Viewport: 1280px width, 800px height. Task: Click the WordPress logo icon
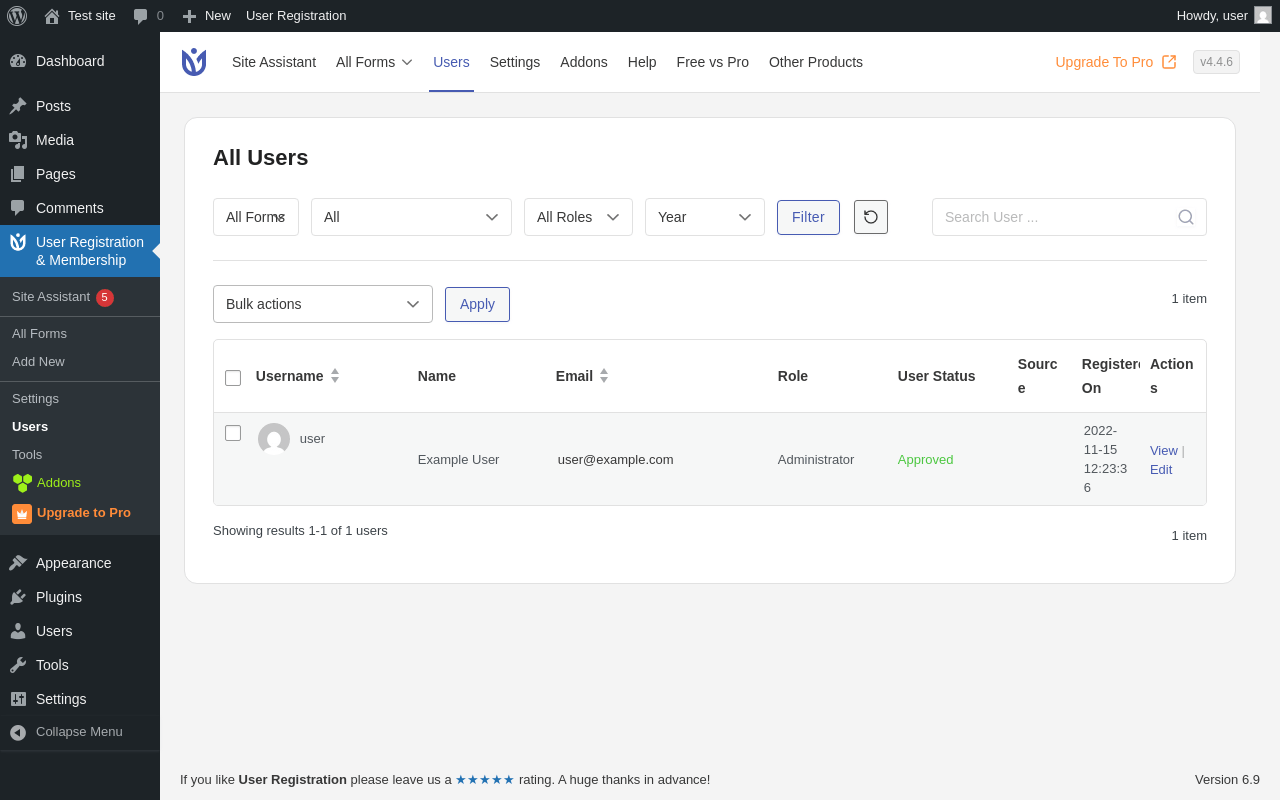17,16
